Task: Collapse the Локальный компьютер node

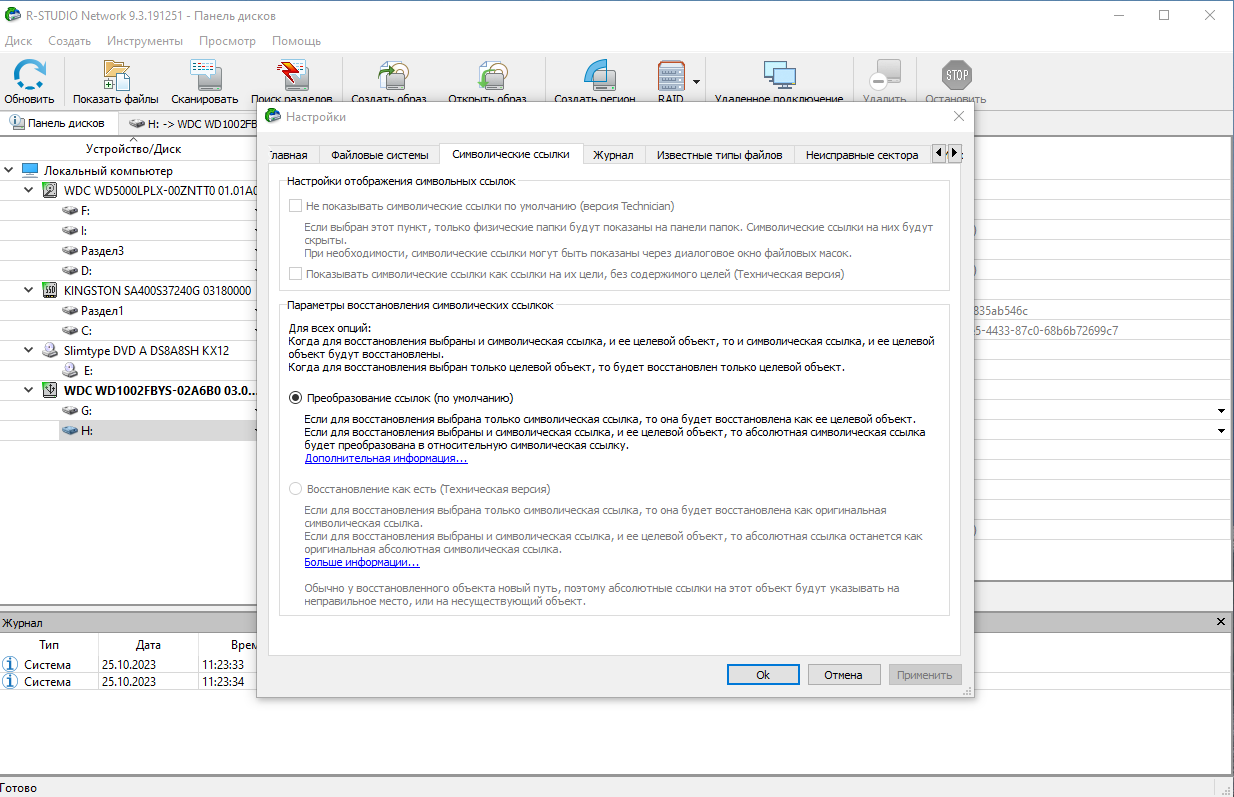Action: (8, 170)
